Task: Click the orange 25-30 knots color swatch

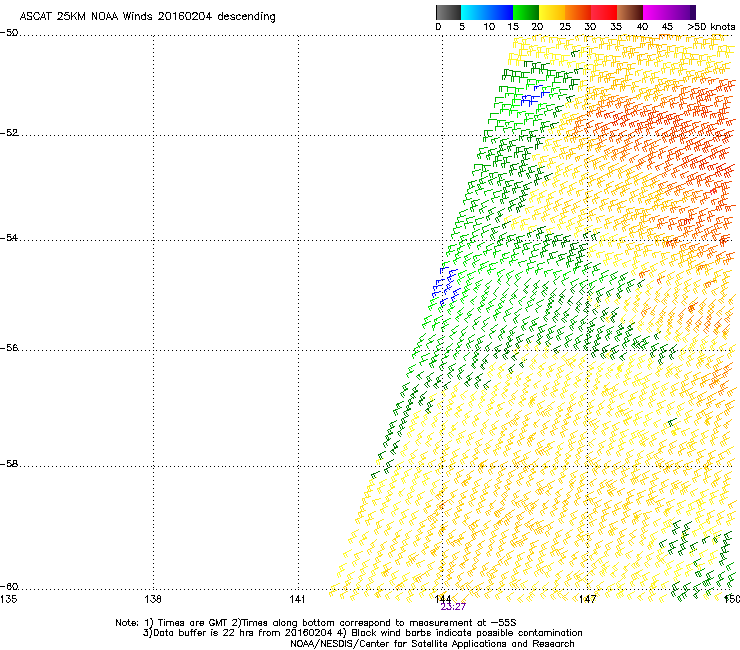Action: click(x=578, y=12)
